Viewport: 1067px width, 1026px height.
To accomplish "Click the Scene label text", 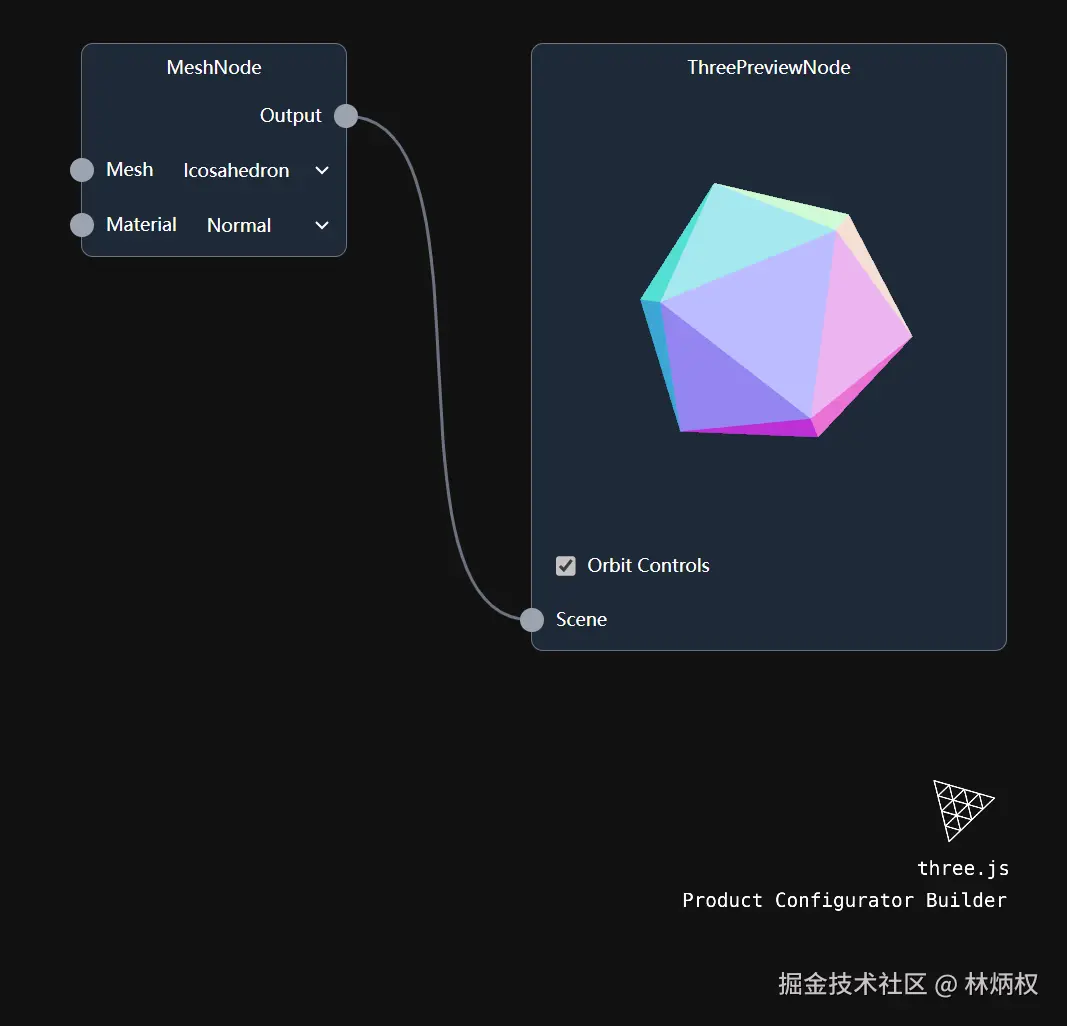I will click(x=581, y=619).
